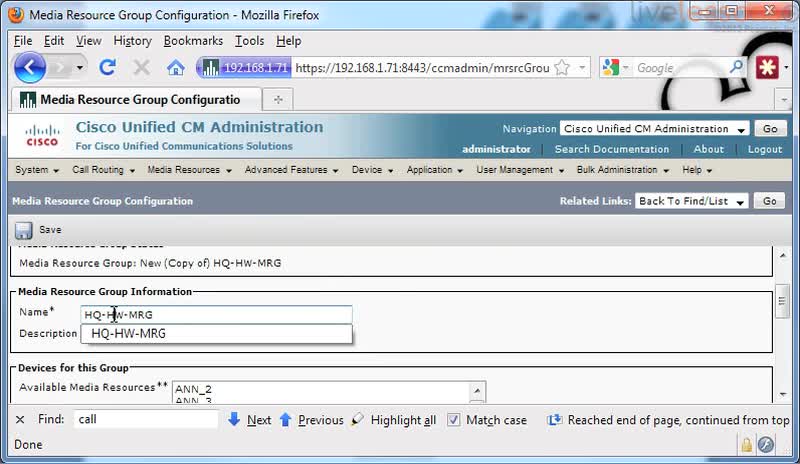The width and height of the screenshot is (800, 464).
Task: Click the up arrow of resources list
Action: (x=477, y=390)
